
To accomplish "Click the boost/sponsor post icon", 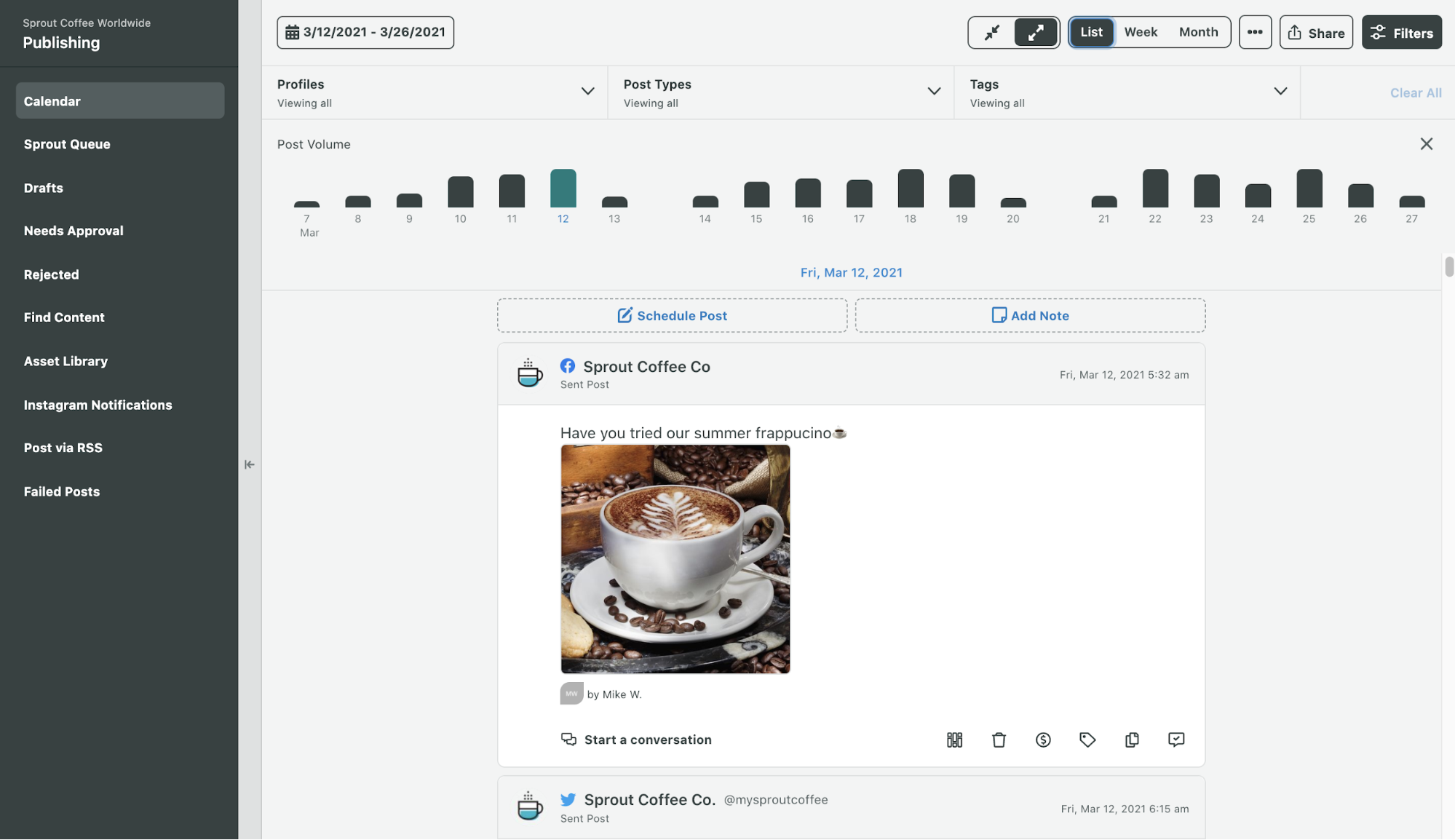I will pos(1042,739).
